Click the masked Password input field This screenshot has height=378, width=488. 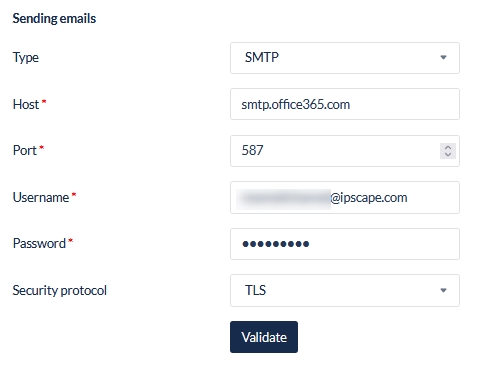(x=345, y=244)
